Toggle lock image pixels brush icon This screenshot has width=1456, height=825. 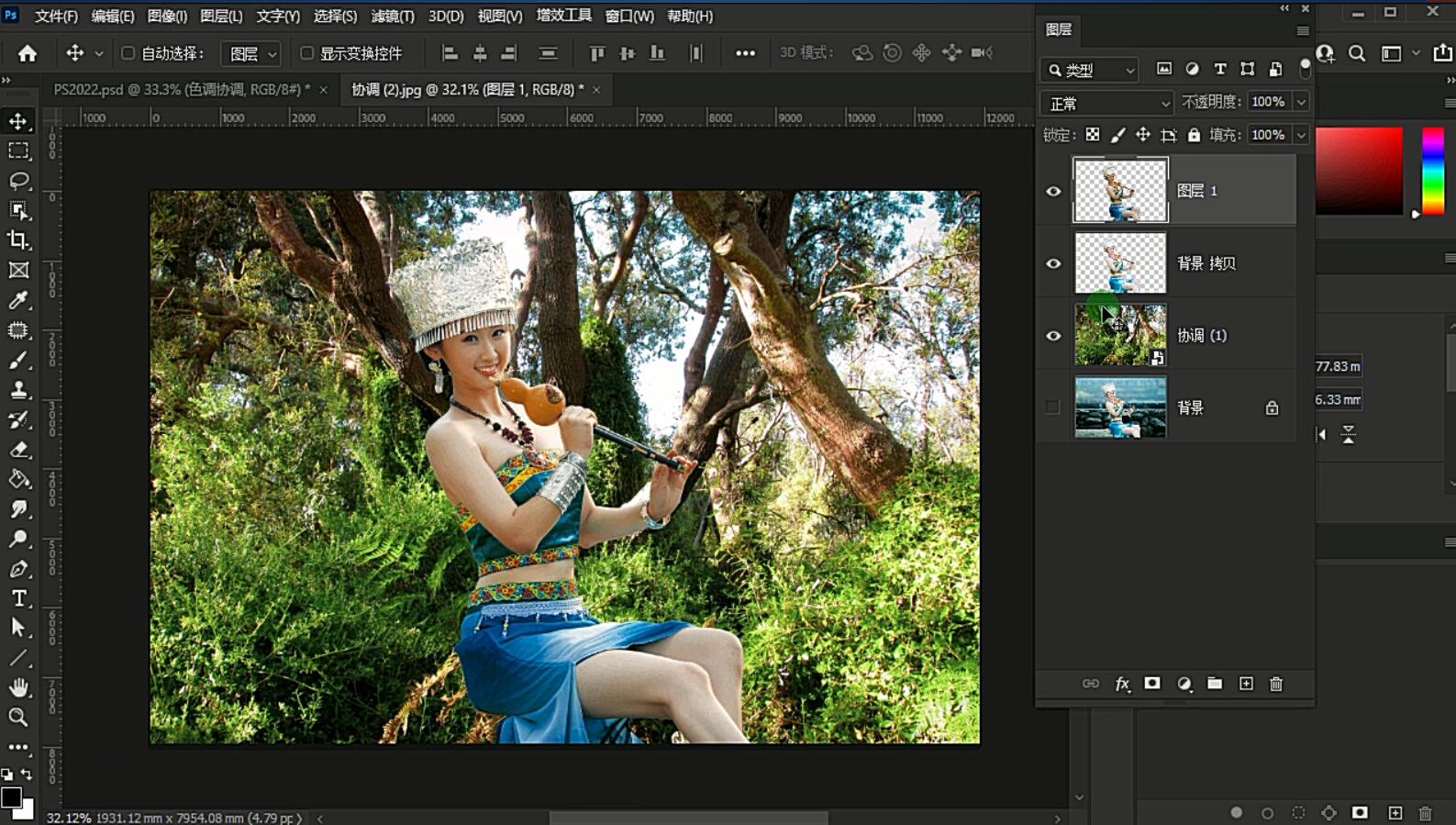[1117, 135]
